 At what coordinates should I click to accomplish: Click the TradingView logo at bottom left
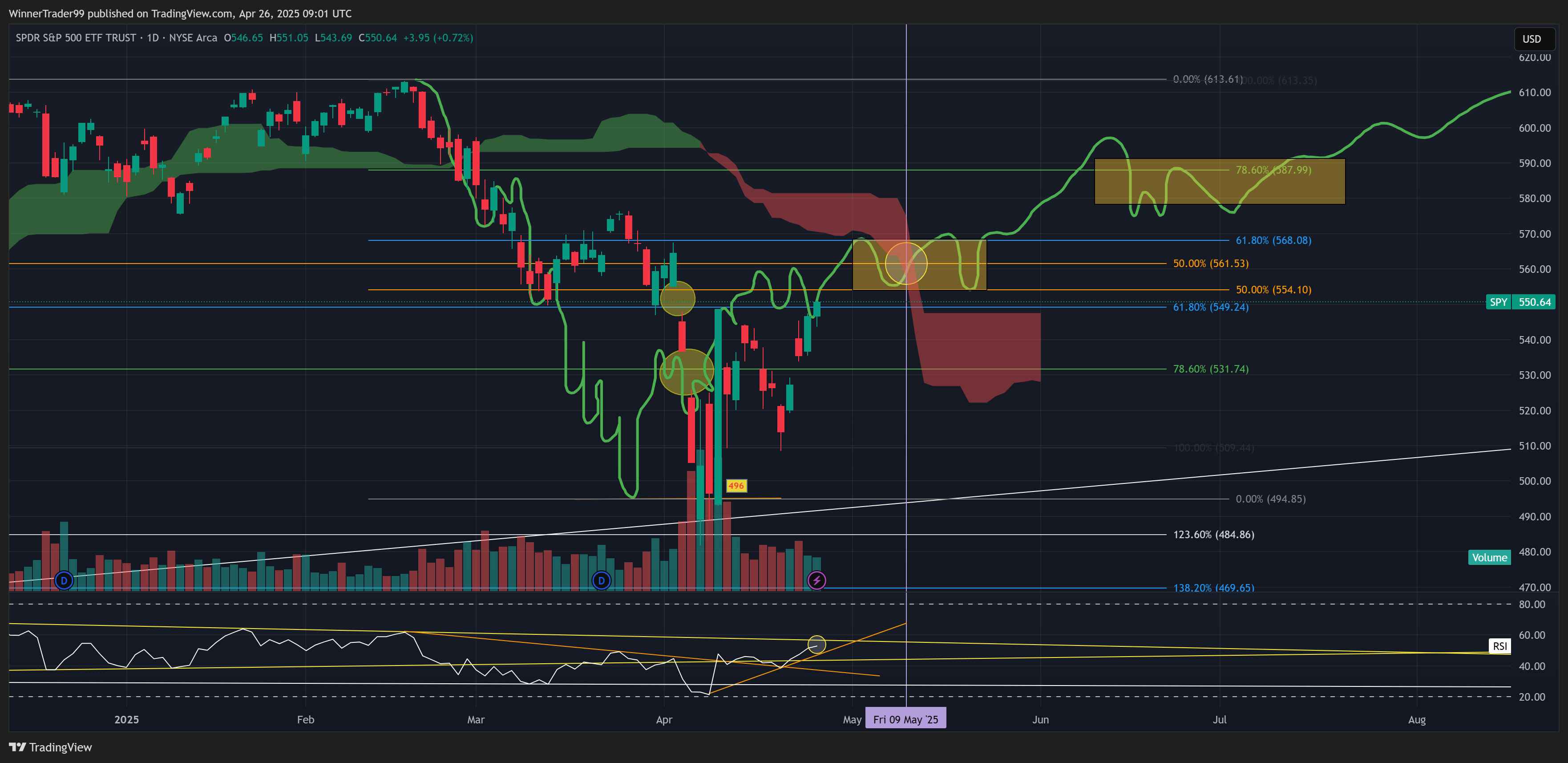[x=51, y=747]
